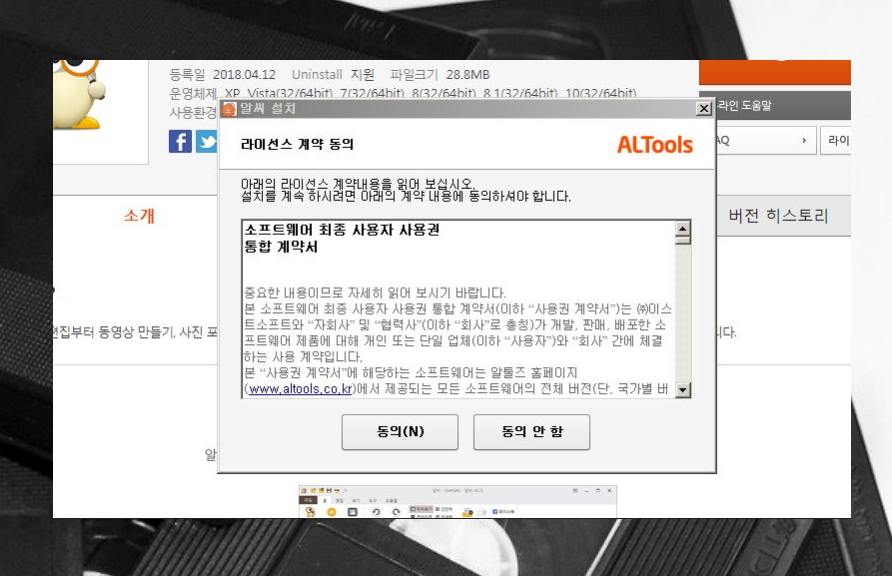The height and width of the screenshot is (576, 892).
Task: Close the 알씨 설치 installer dialog
Action: point(704,108)
